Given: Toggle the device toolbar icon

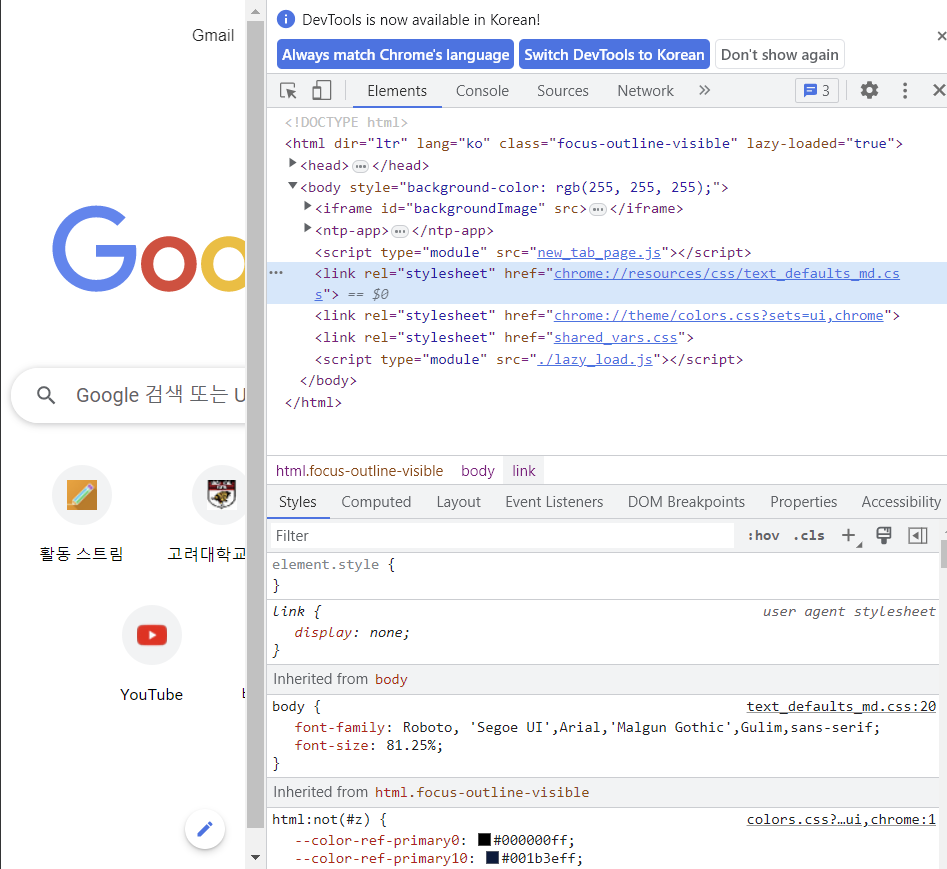Looking at the screenshot, I should coord(320,90).
